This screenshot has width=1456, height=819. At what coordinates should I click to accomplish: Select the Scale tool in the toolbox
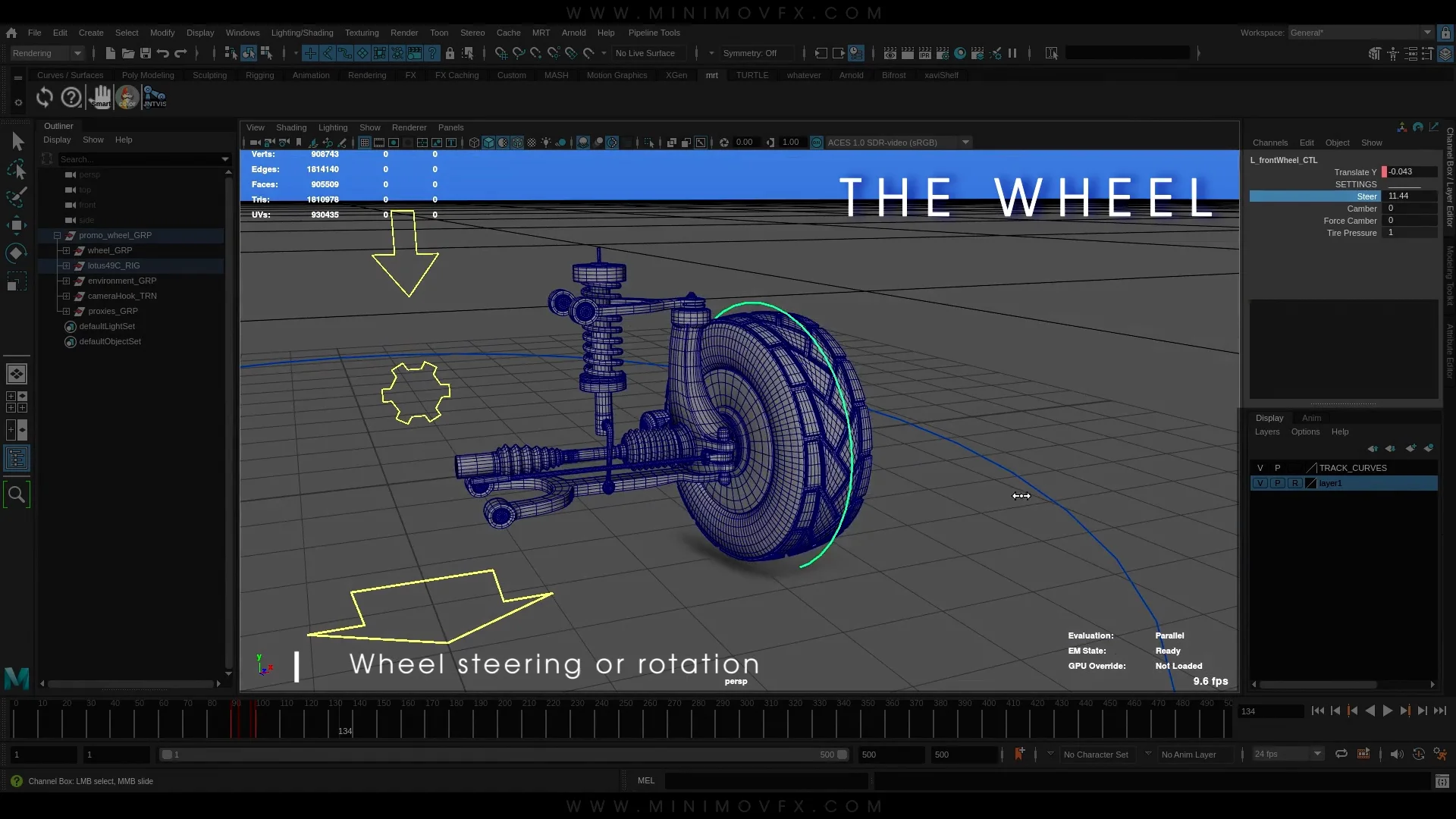(17, 281)
